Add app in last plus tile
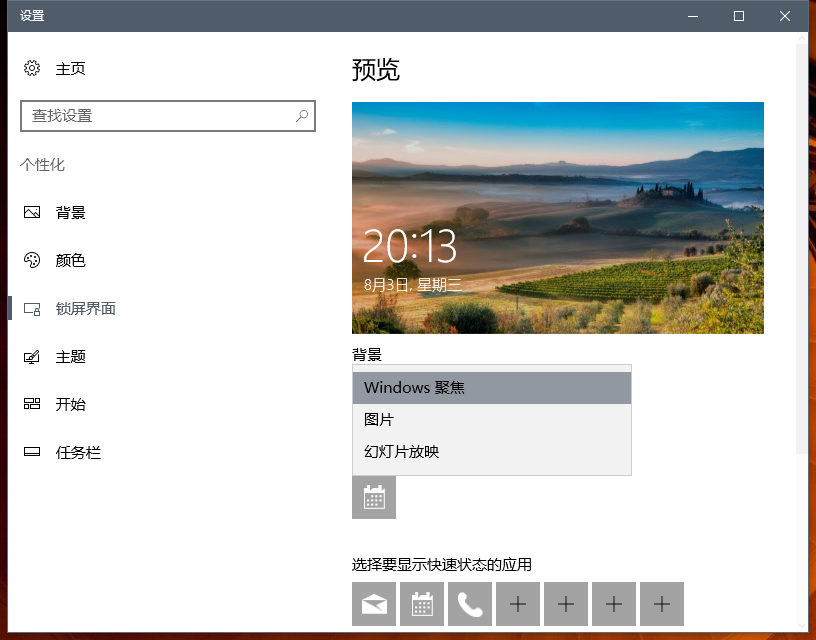 coord(662,604)
